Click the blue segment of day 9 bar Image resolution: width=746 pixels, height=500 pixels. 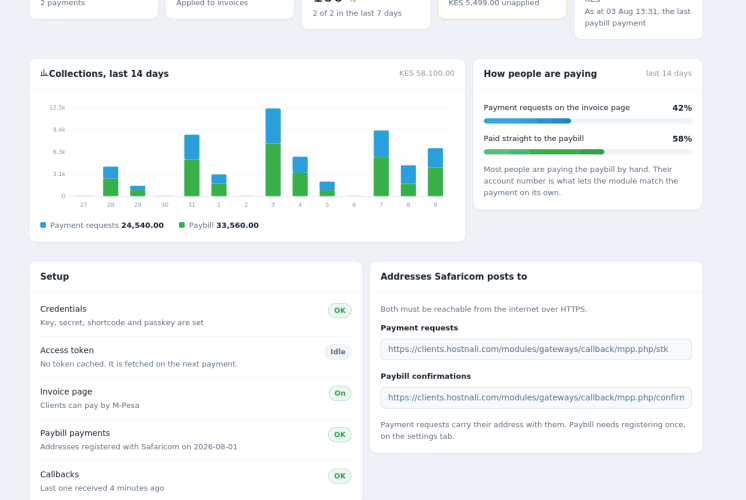(x=435, y=158)
